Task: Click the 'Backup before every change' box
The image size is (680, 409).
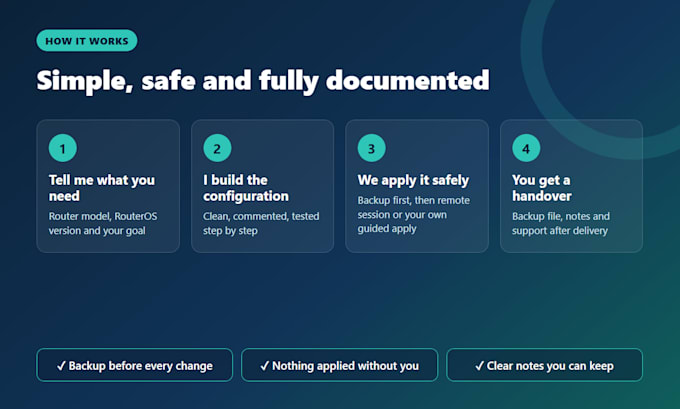Action: pos(134,365)
